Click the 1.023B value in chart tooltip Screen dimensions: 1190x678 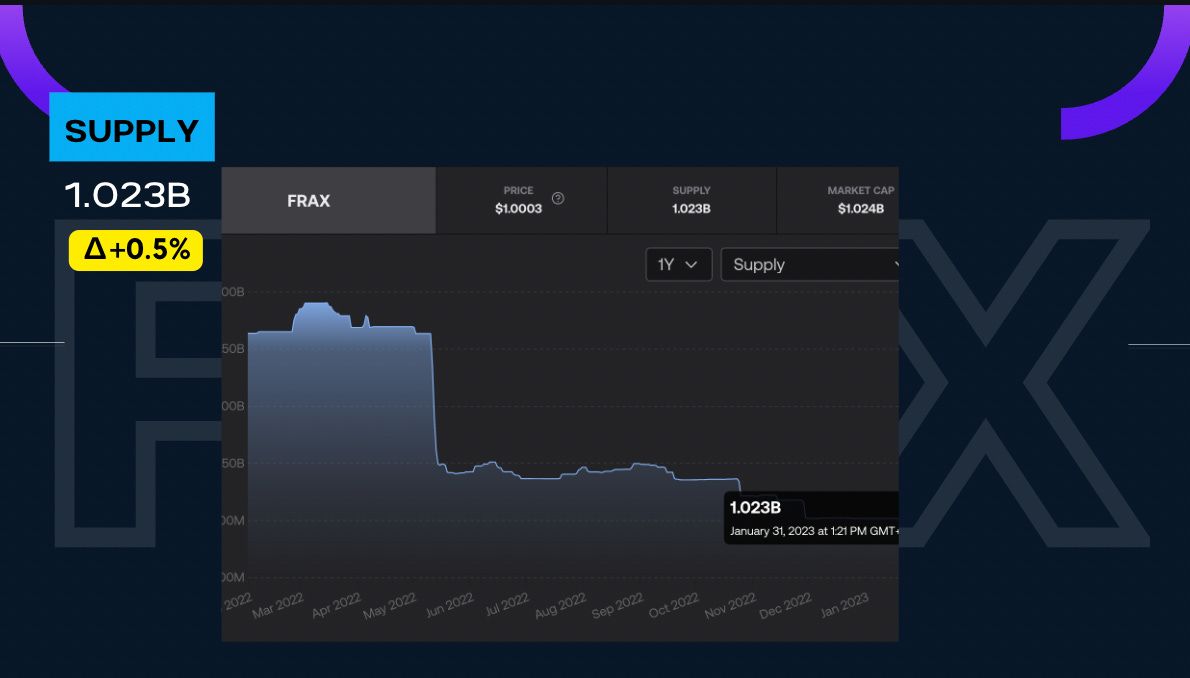(755, 508)
